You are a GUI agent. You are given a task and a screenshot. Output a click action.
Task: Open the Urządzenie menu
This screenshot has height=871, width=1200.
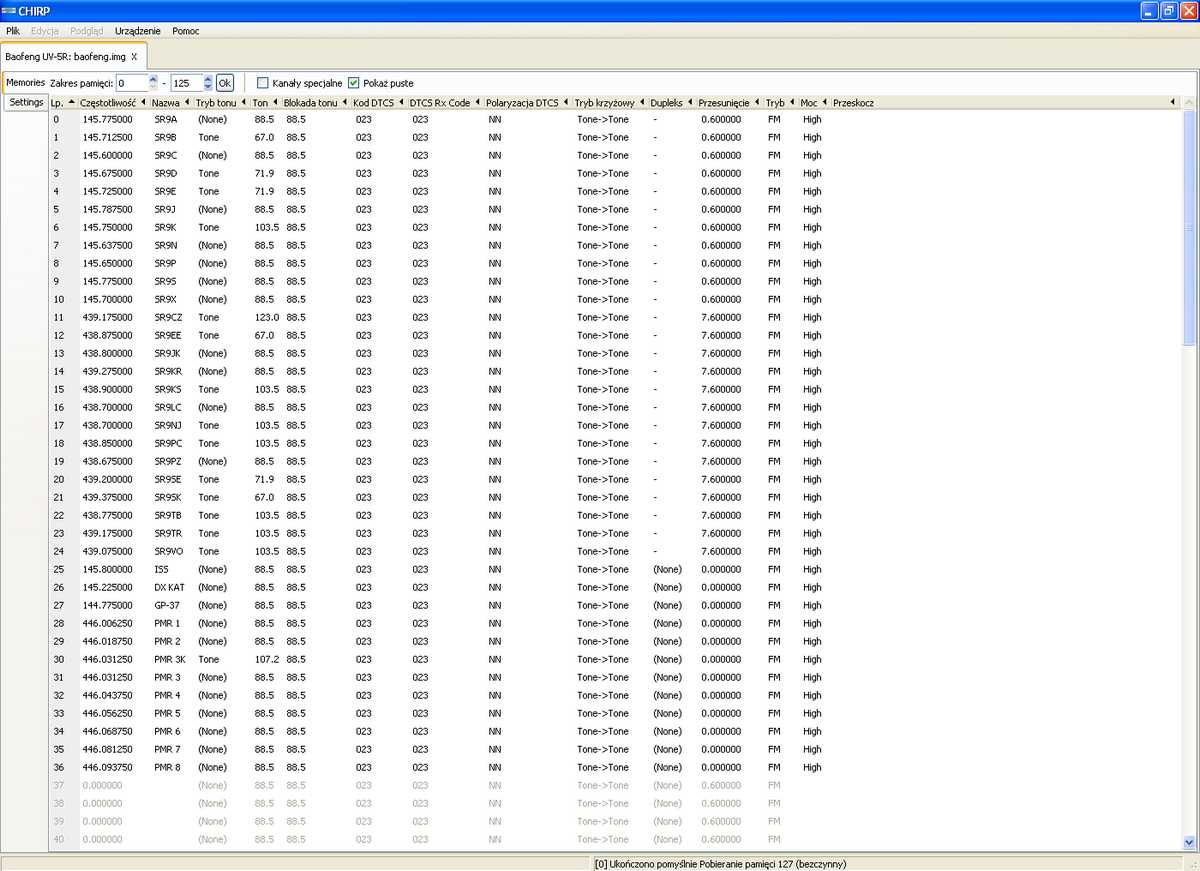click(137, 31)
